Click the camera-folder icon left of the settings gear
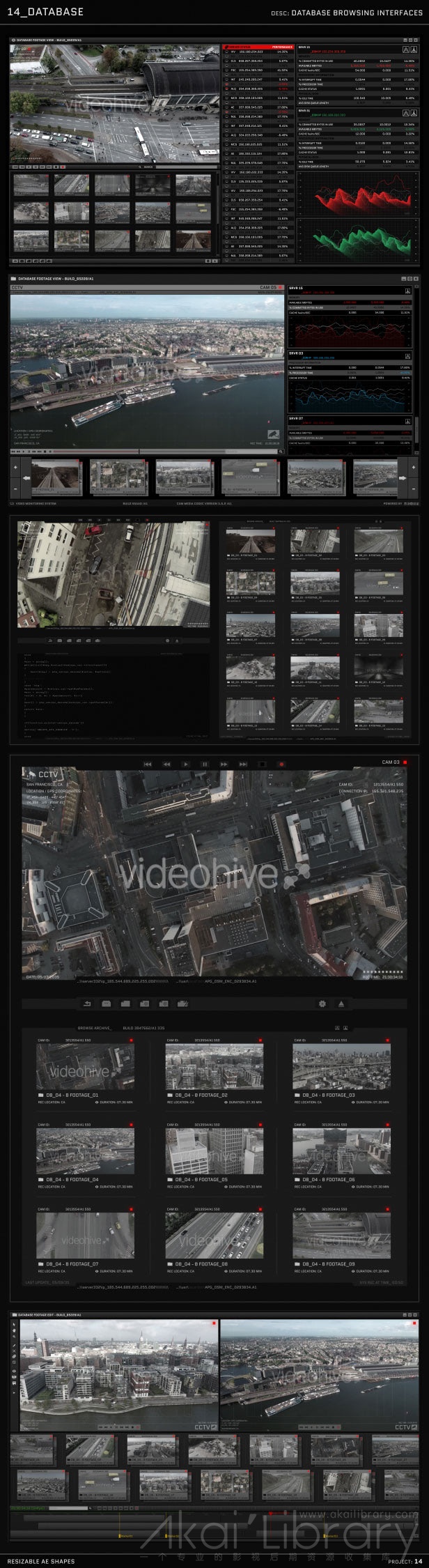The height and width of the screenshot is (1568, 429). [182, 1004]
